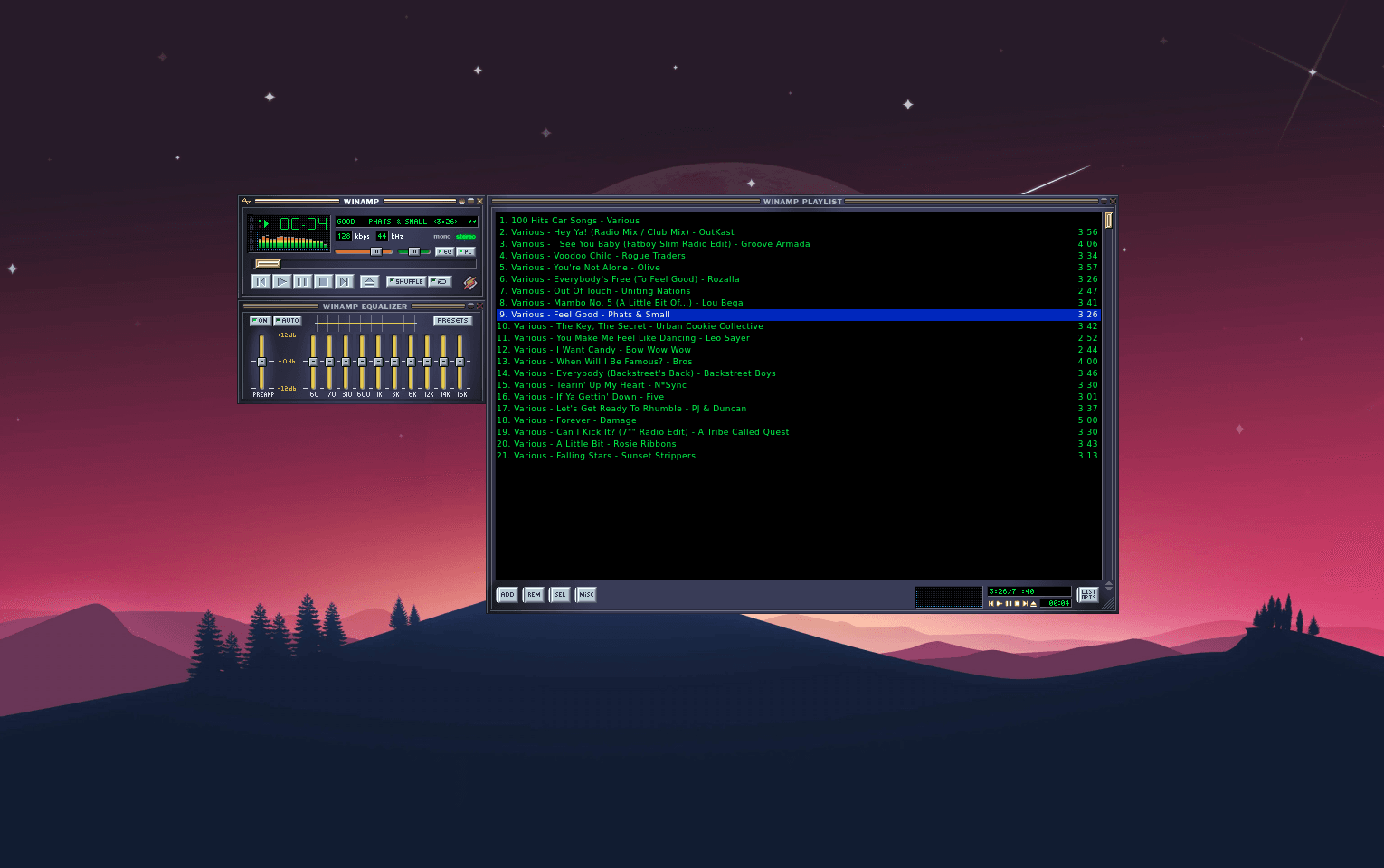
Task: Select 'Hey Ya! (Radio Mix / Club Mix) - OutKast'
Action: 798,232
